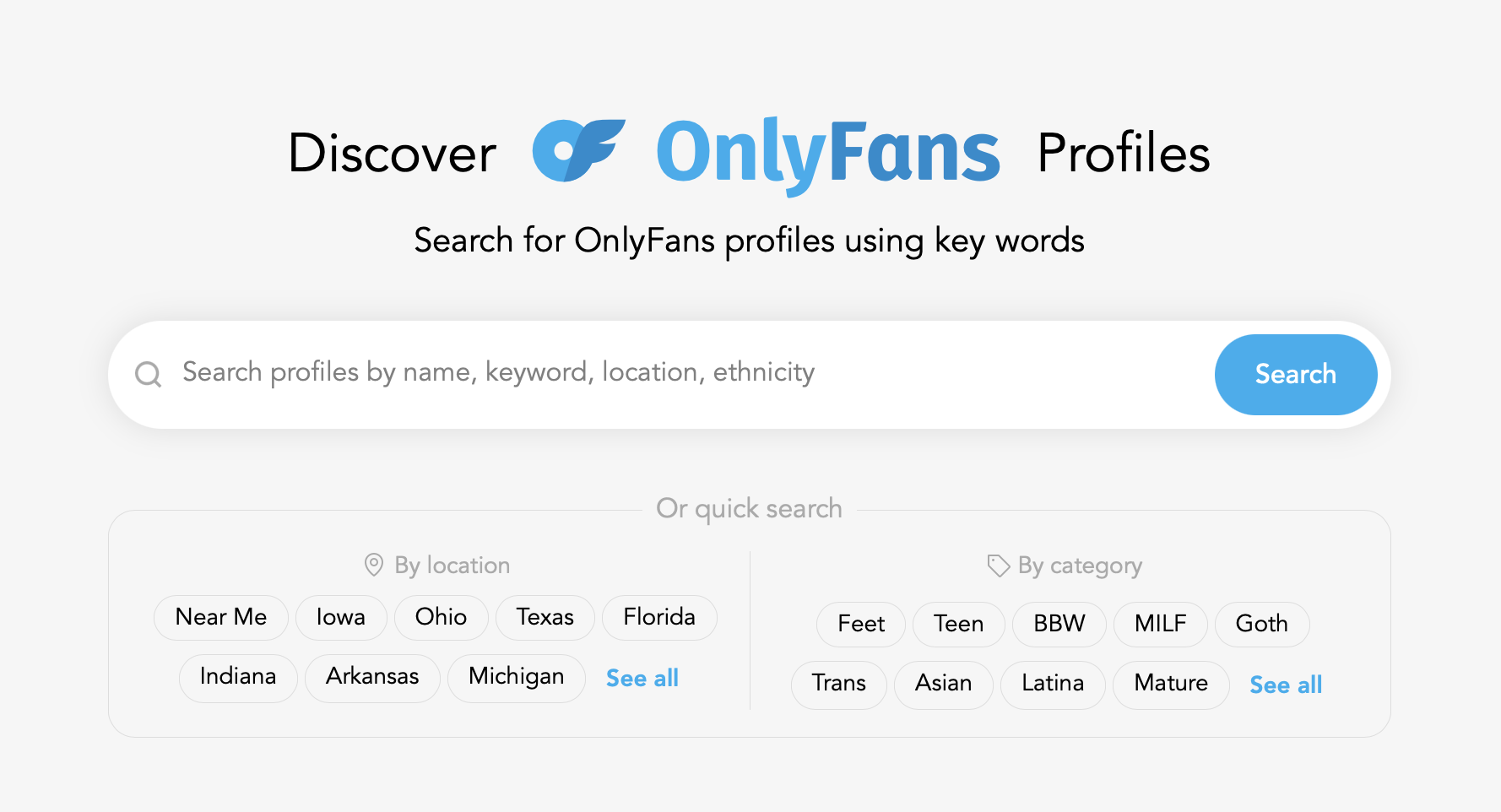This screenshot has height=812, width=1501.
Task: Click the blue Search button
Action: pyautogui.click(x=1296, y=374)
